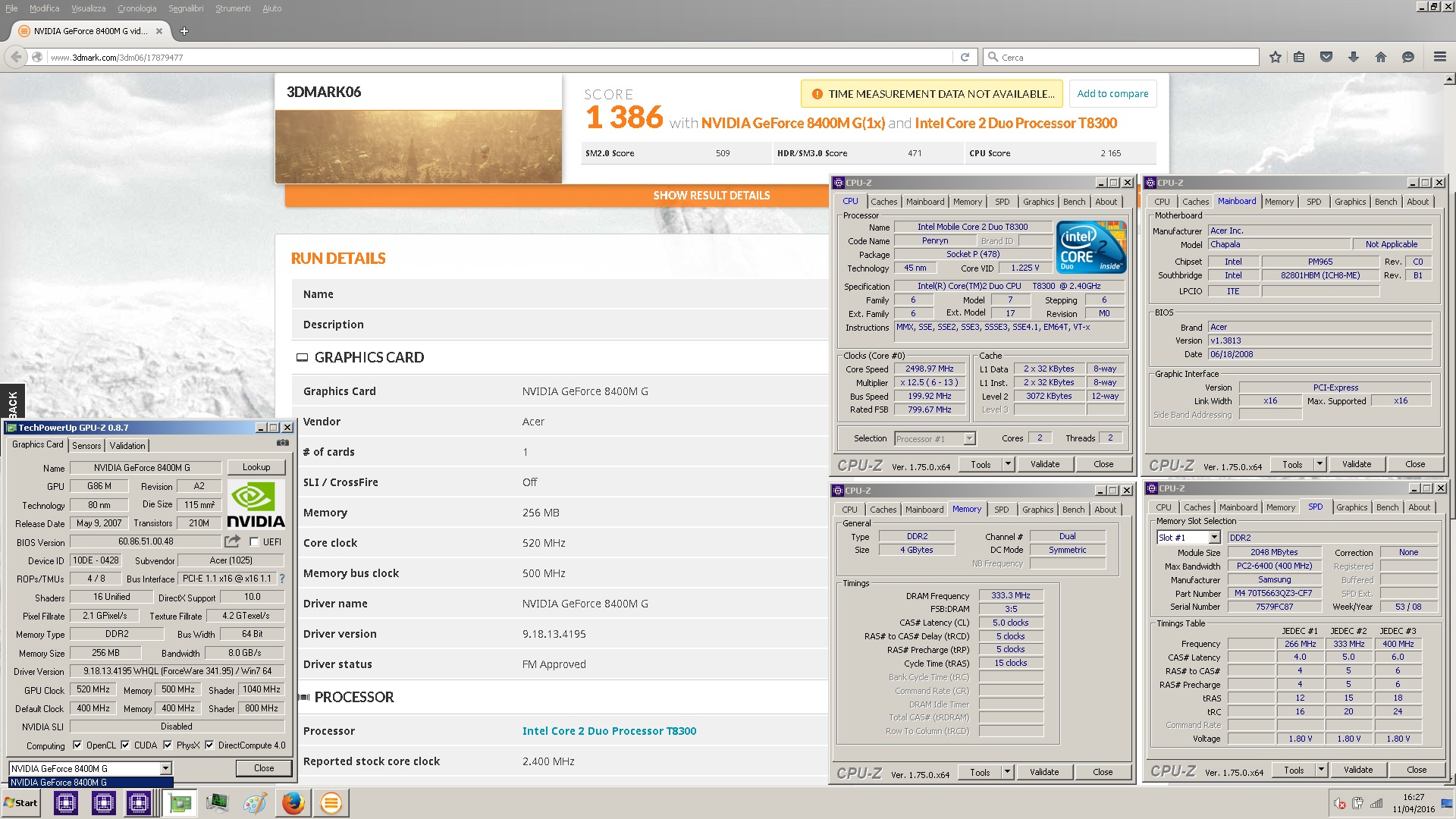Click the site identity globe icon

coord(36,57)
